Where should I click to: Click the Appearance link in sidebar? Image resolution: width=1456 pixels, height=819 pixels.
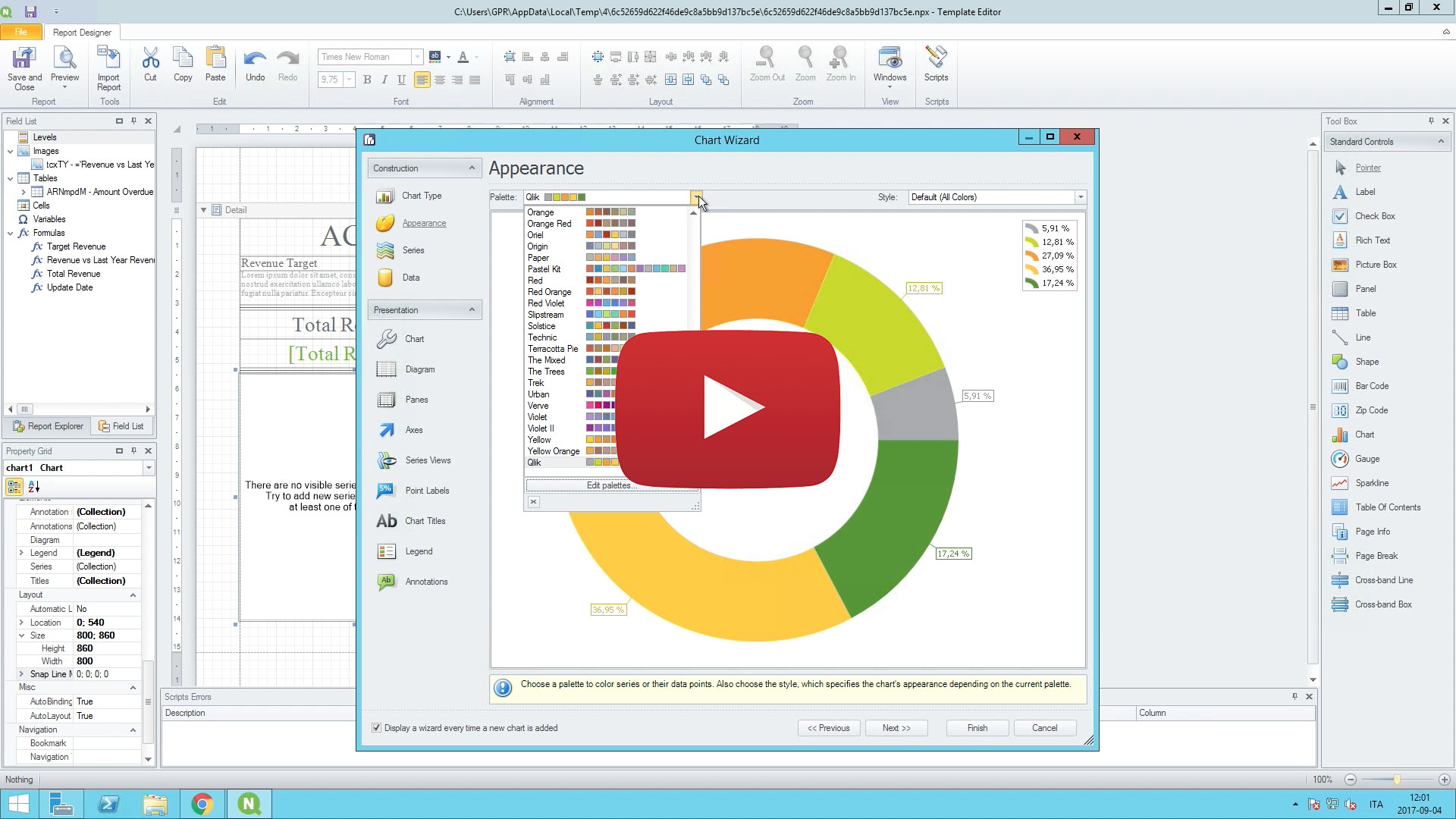tap(424, 223)
